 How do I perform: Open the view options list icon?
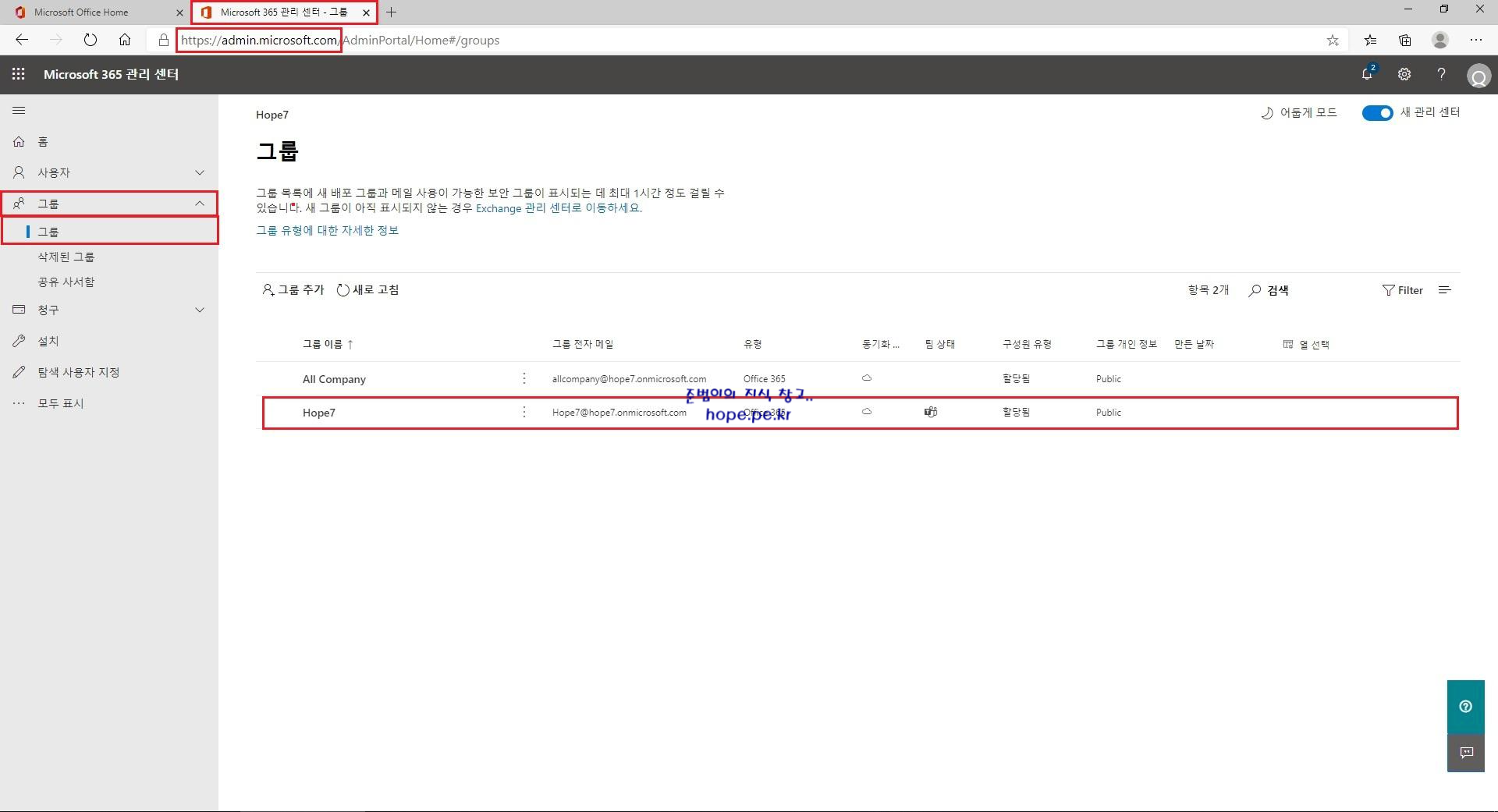tap(1445, 290)
